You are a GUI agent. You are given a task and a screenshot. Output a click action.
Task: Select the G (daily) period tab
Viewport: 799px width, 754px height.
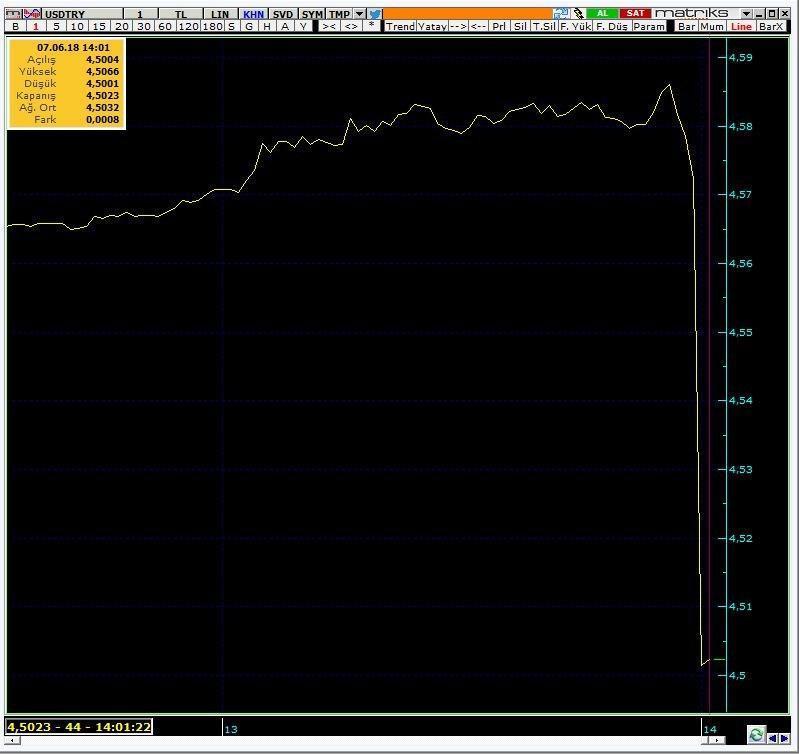click(x=249, y=26)
